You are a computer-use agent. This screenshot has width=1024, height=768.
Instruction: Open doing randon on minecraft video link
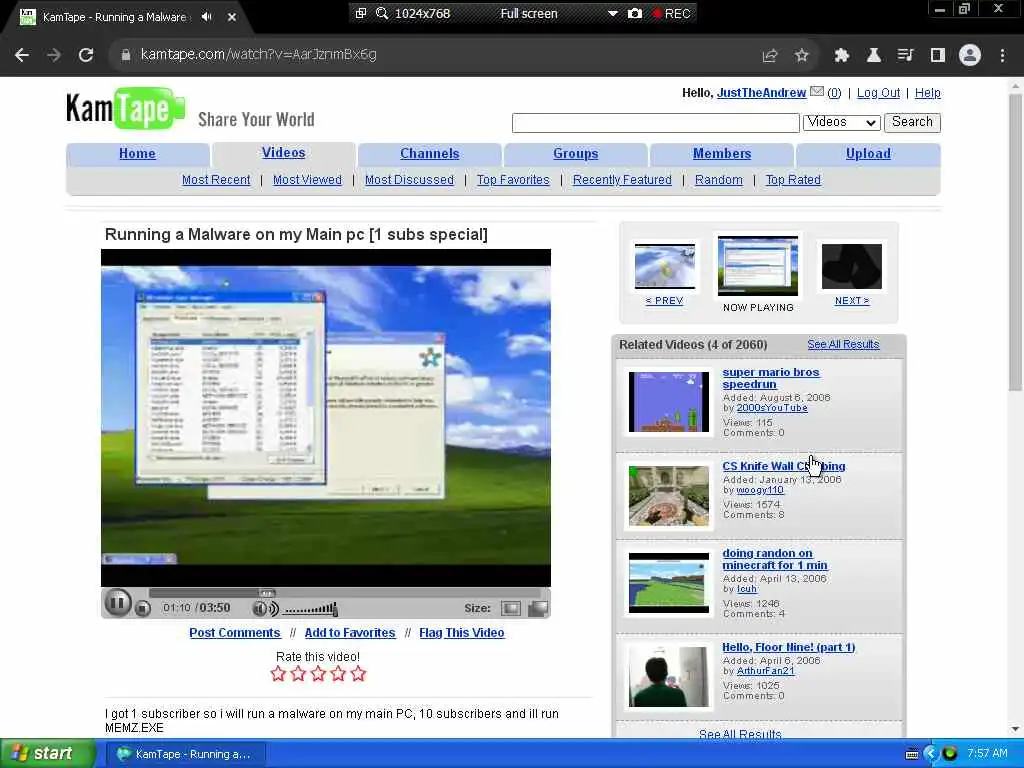(x=775, y=559)
